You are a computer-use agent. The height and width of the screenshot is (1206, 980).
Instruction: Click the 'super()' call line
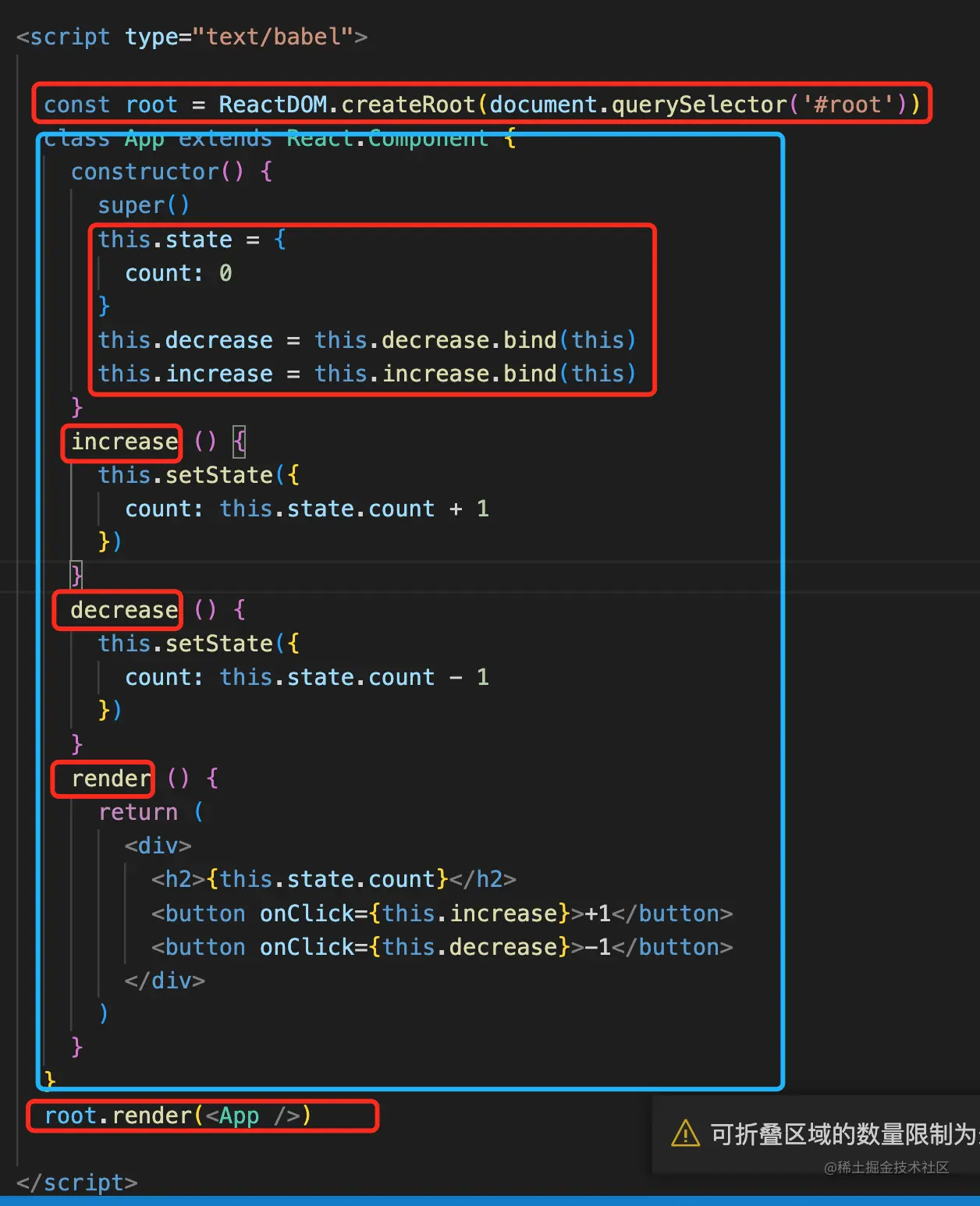[x=144, y=205]
